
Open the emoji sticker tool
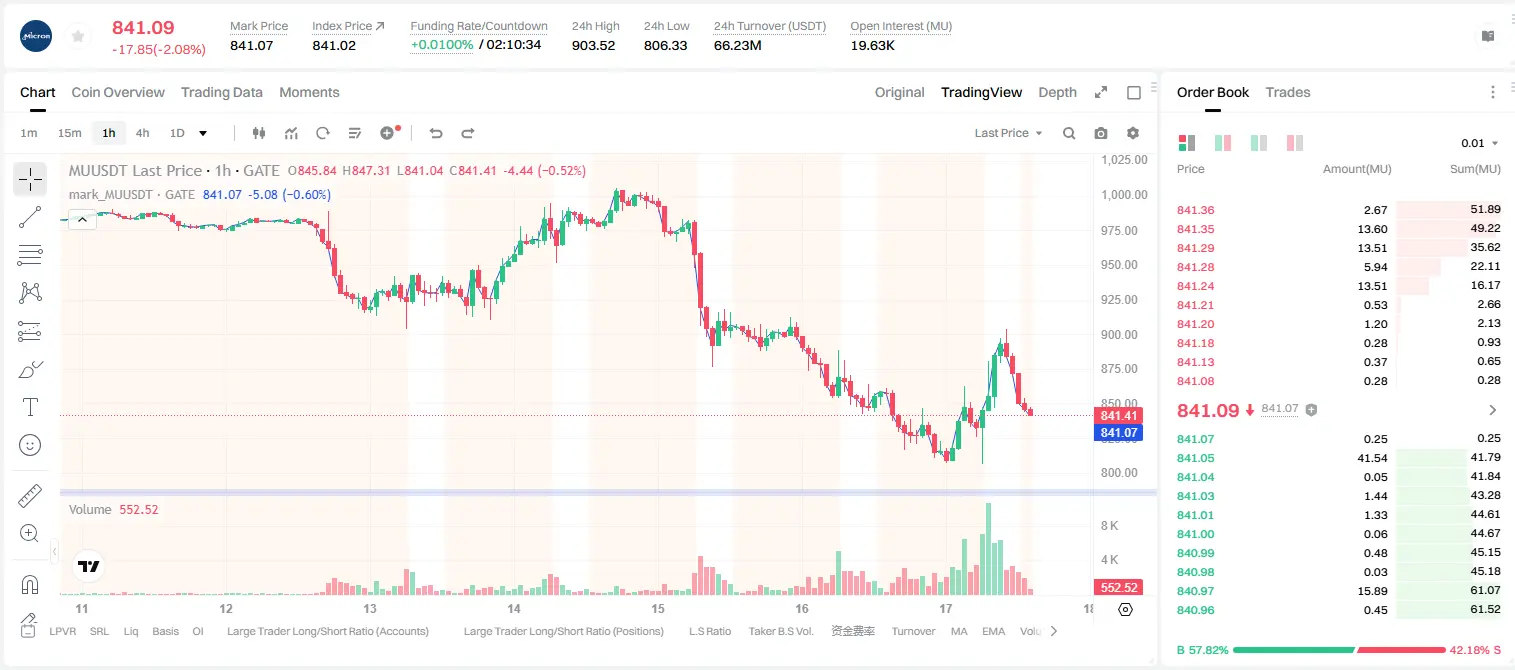30,445
